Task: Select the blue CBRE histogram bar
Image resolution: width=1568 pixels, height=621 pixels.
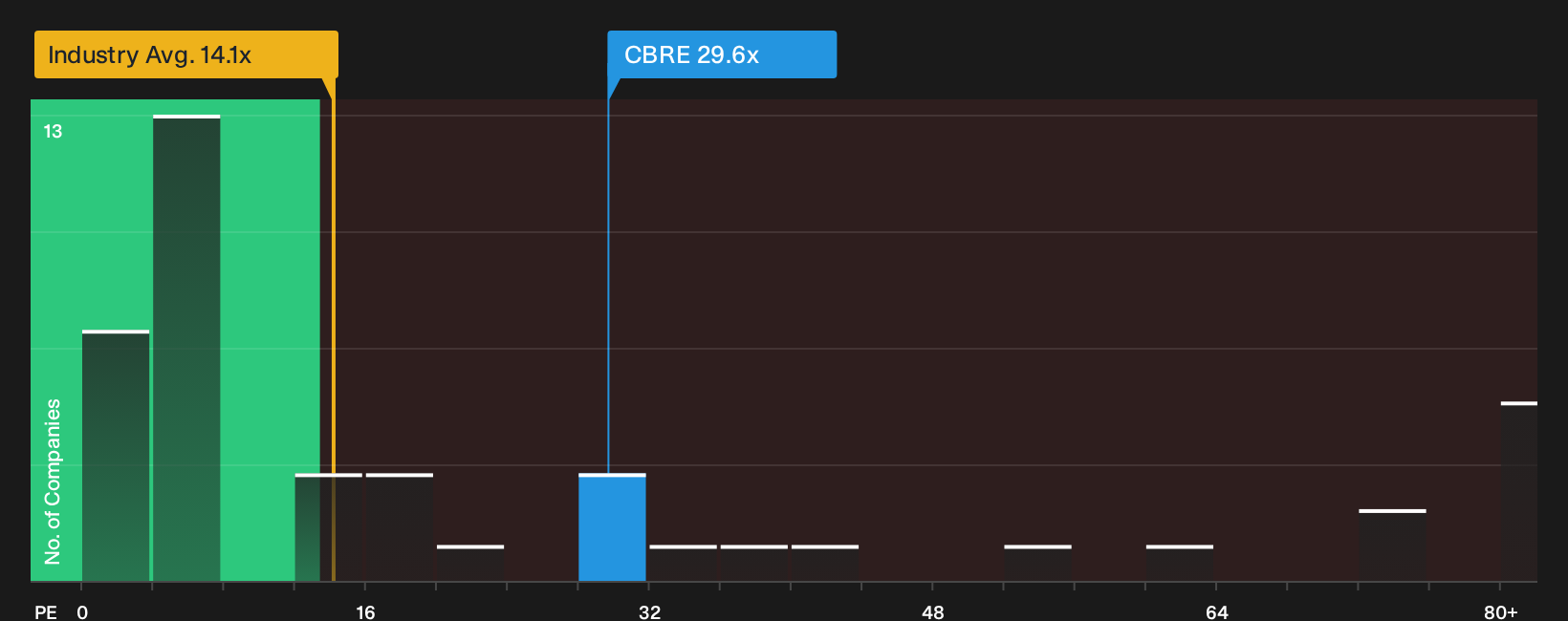Action: click(612, 527)
